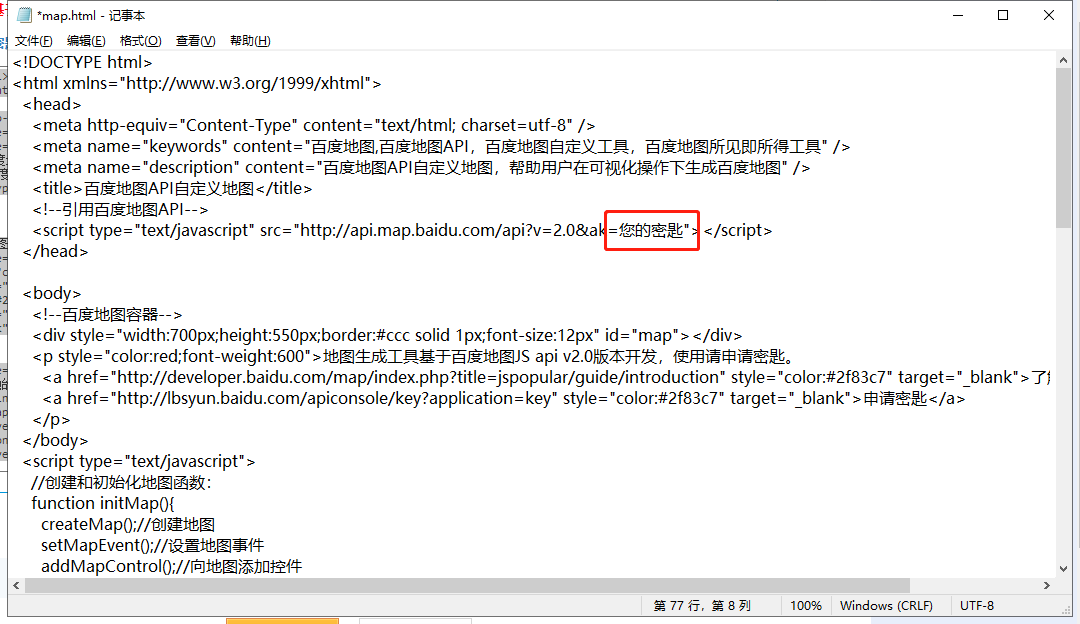Click the meta http-equiv="Content-Type" line
Screen dimensions: 1080x624
click(313, 125)
